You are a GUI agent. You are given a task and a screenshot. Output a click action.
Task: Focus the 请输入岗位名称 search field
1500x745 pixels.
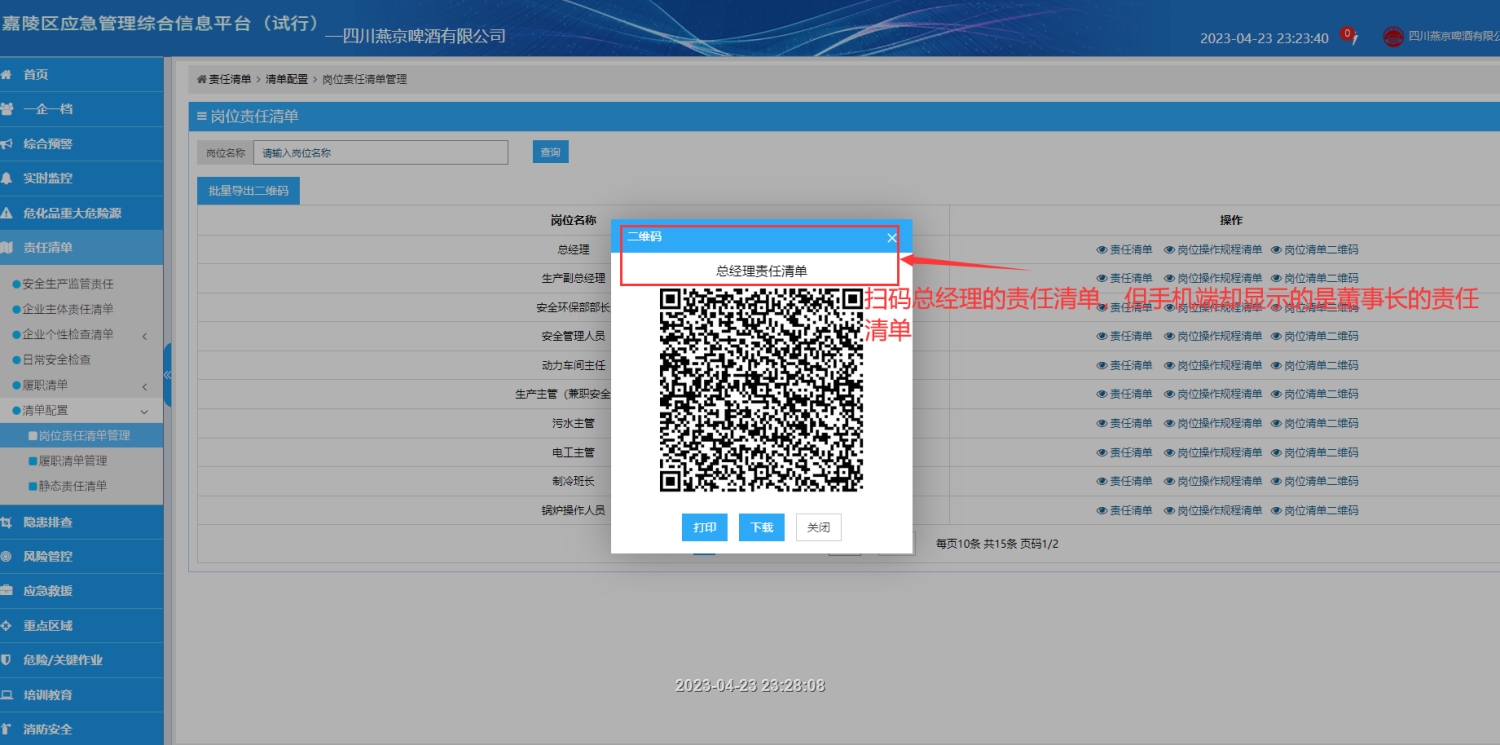381,153
